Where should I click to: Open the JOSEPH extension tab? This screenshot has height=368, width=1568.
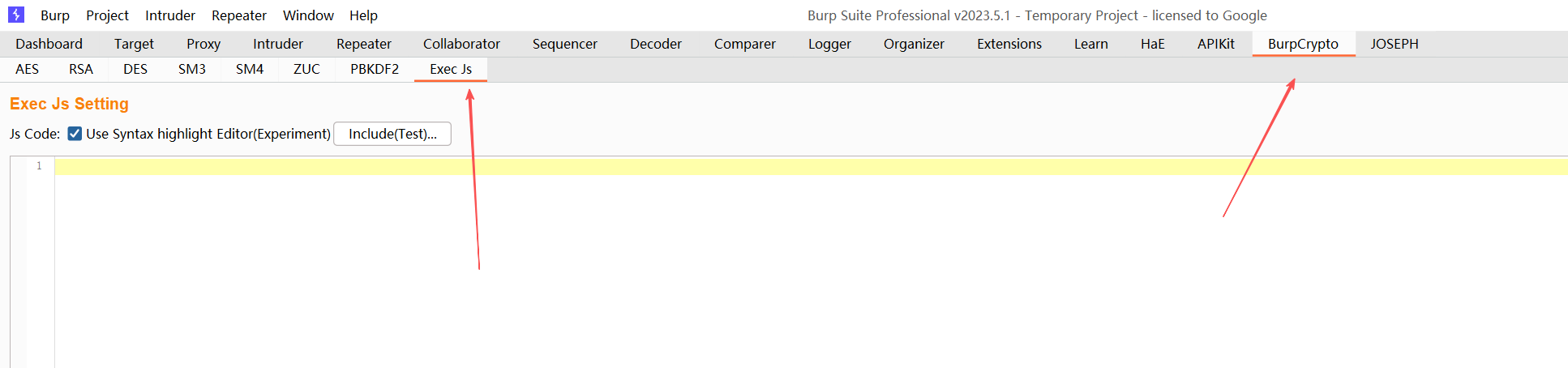coord(1394,44)
